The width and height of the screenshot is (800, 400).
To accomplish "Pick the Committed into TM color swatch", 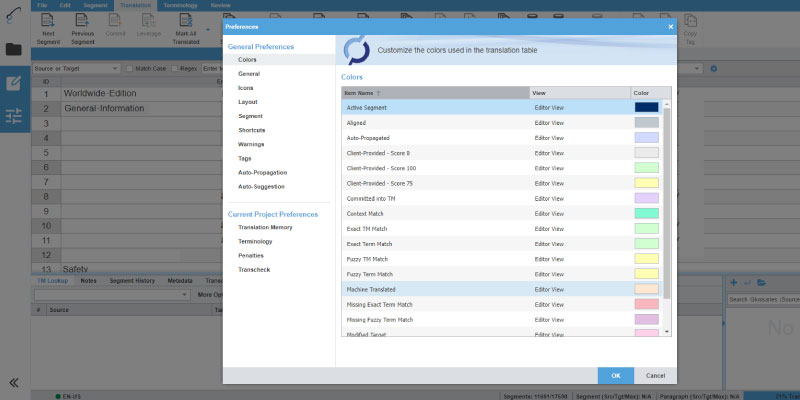I will (x=646, y=198).
